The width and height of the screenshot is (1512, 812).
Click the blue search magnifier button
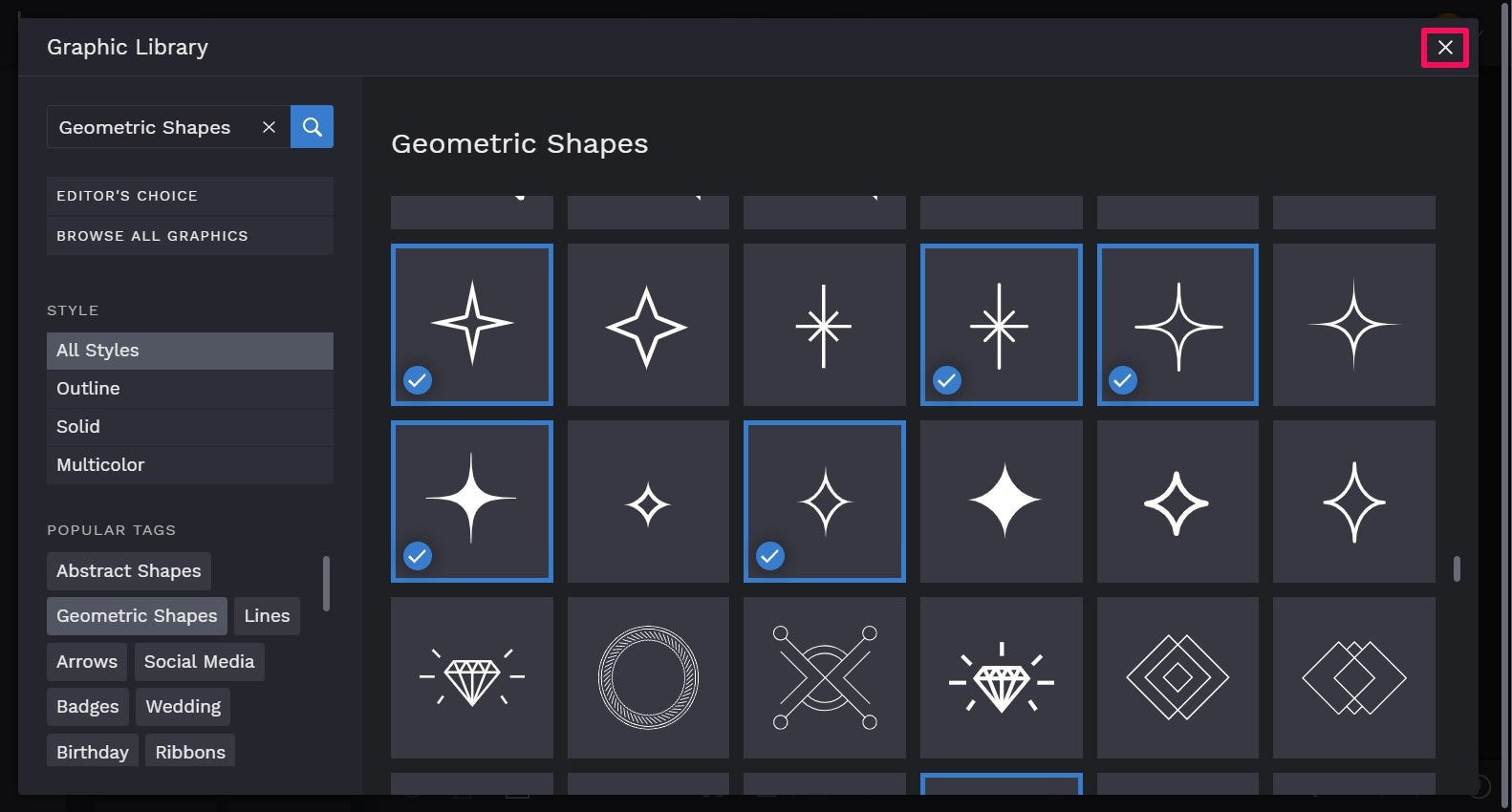pos(312,127)
